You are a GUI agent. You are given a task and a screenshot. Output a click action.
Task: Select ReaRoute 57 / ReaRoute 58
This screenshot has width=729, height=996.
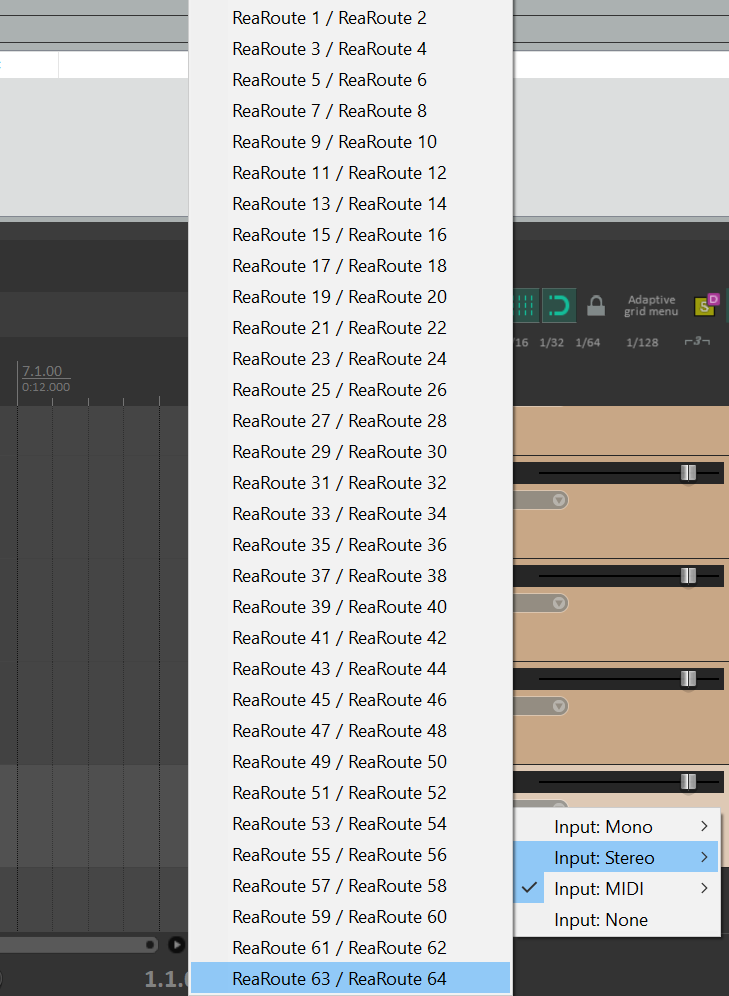(x=351, y=885)
